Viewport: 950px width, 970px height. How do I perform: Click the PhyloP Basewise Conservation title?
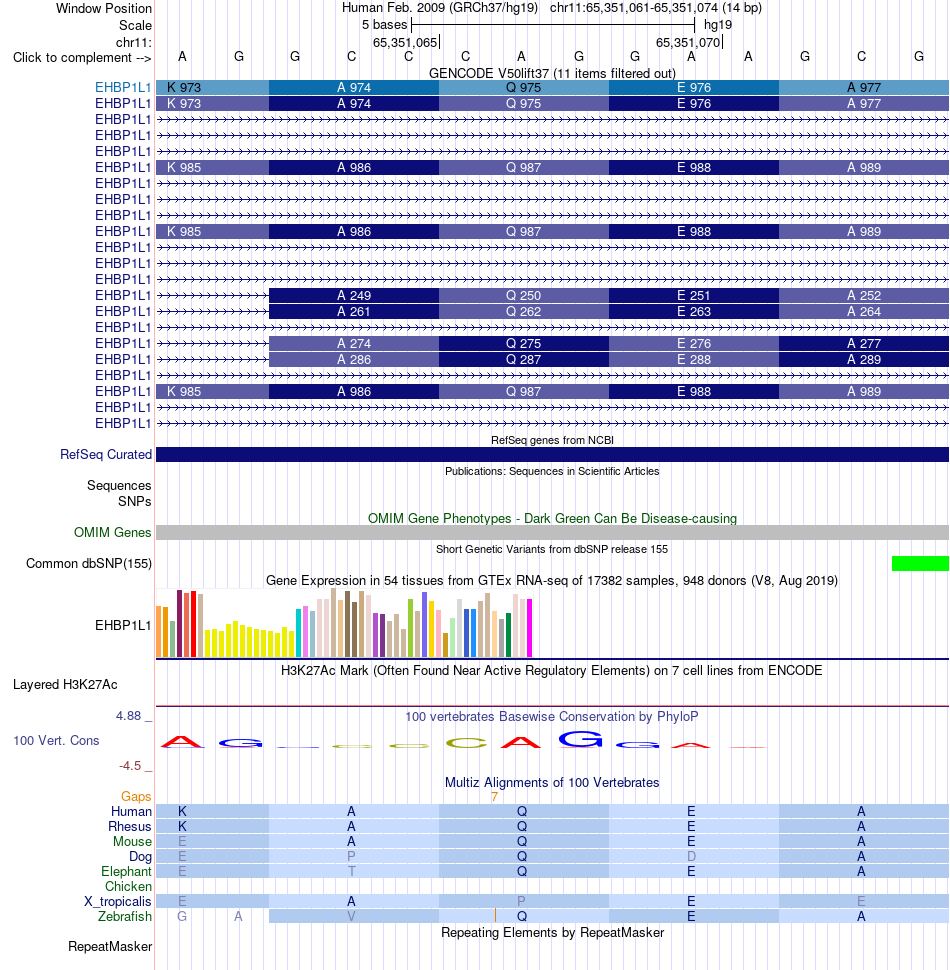[x=552, y=716]
